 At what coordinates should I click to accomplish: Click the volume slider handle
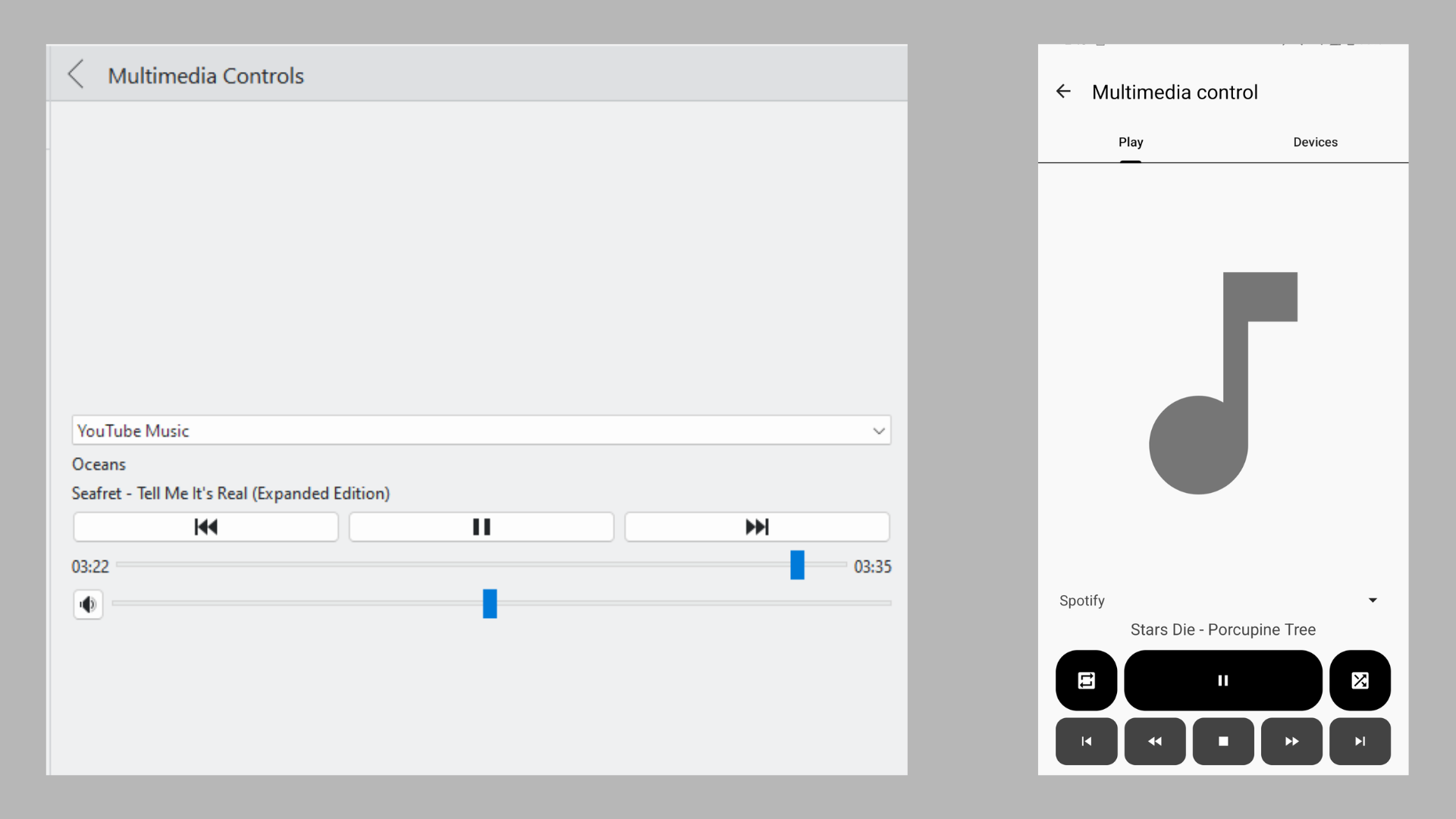(x=490, y=604)
